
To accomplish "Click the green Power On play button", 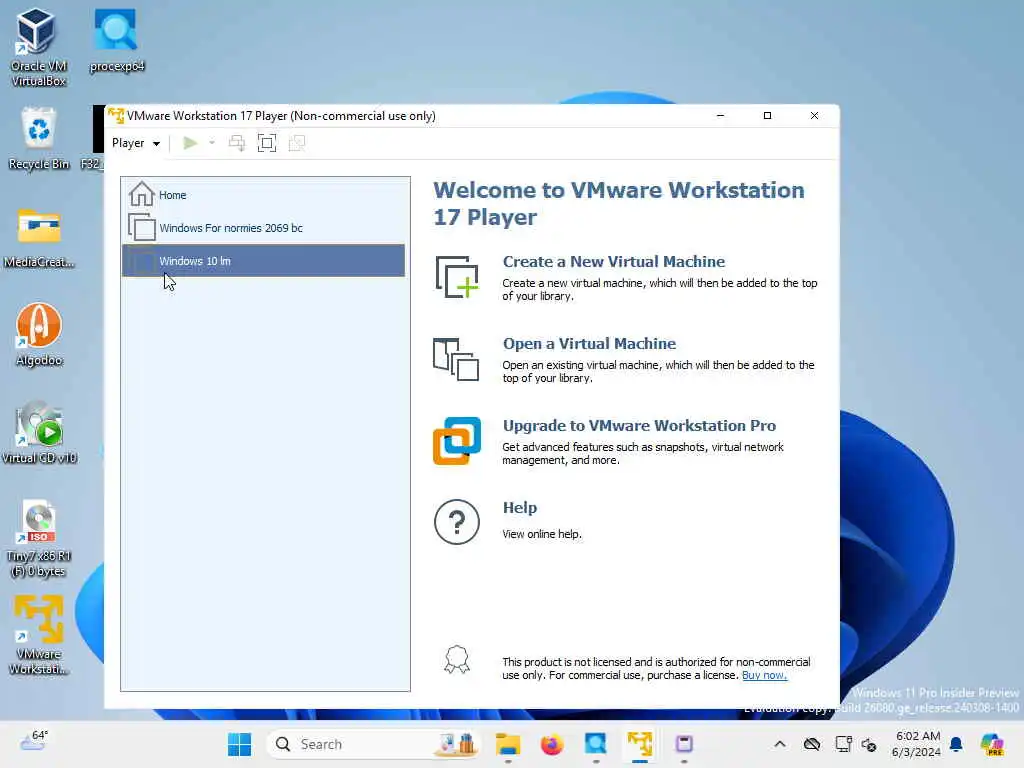I will coord(190,143).
